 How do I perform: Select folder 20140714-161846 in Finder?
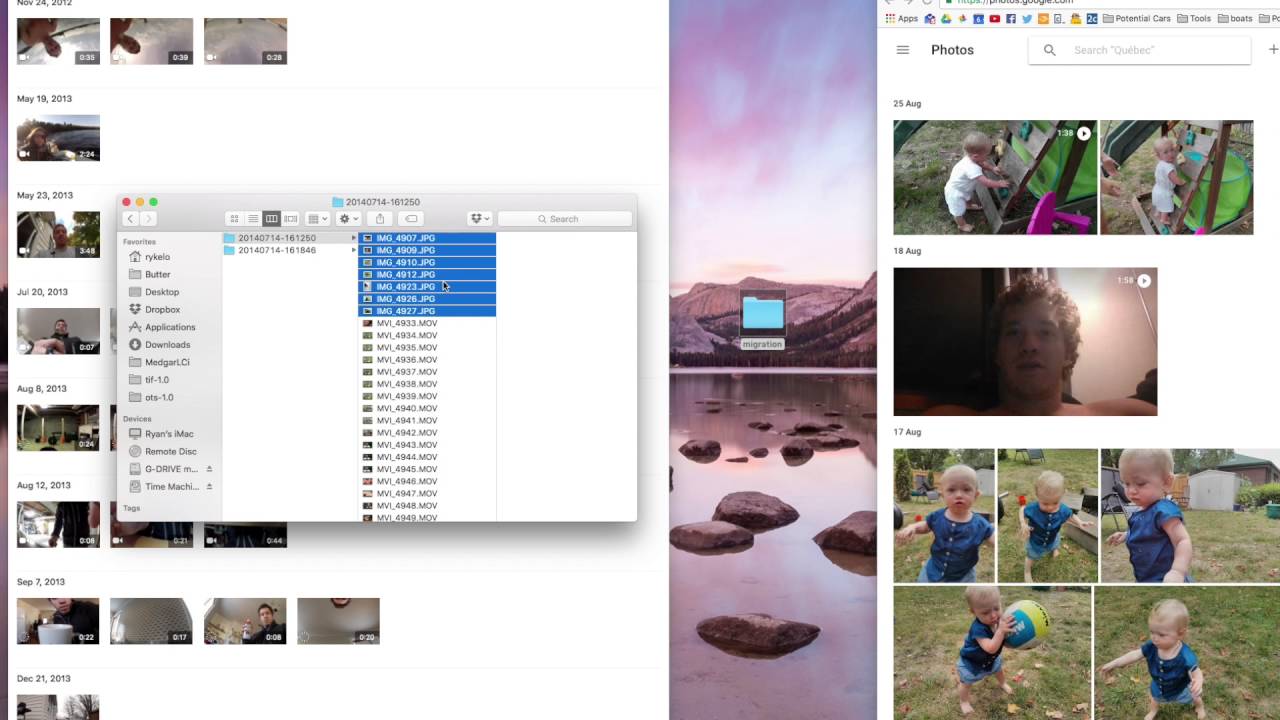pyautogui.click(x=289, y=250)
